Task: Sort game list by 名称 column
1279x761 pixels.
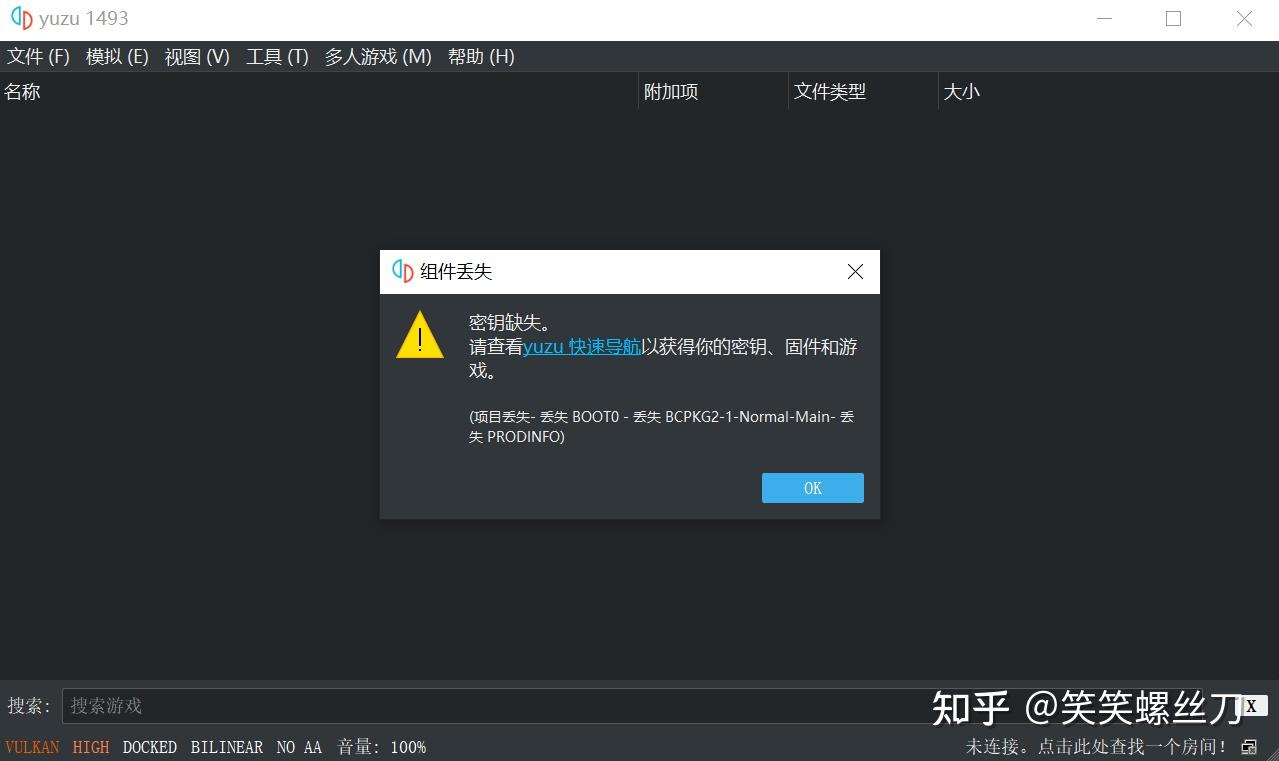Action: pos(319,92)
